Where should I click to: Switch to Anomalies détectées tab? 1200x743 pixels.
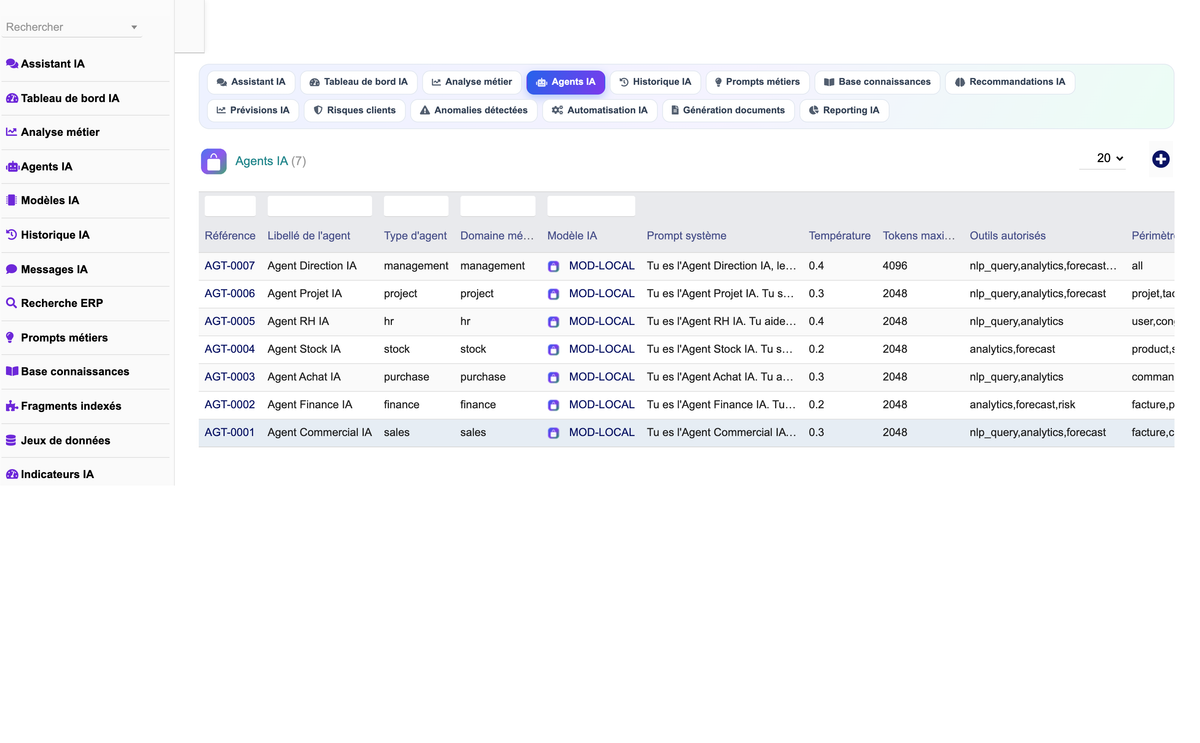click(474, 110)
